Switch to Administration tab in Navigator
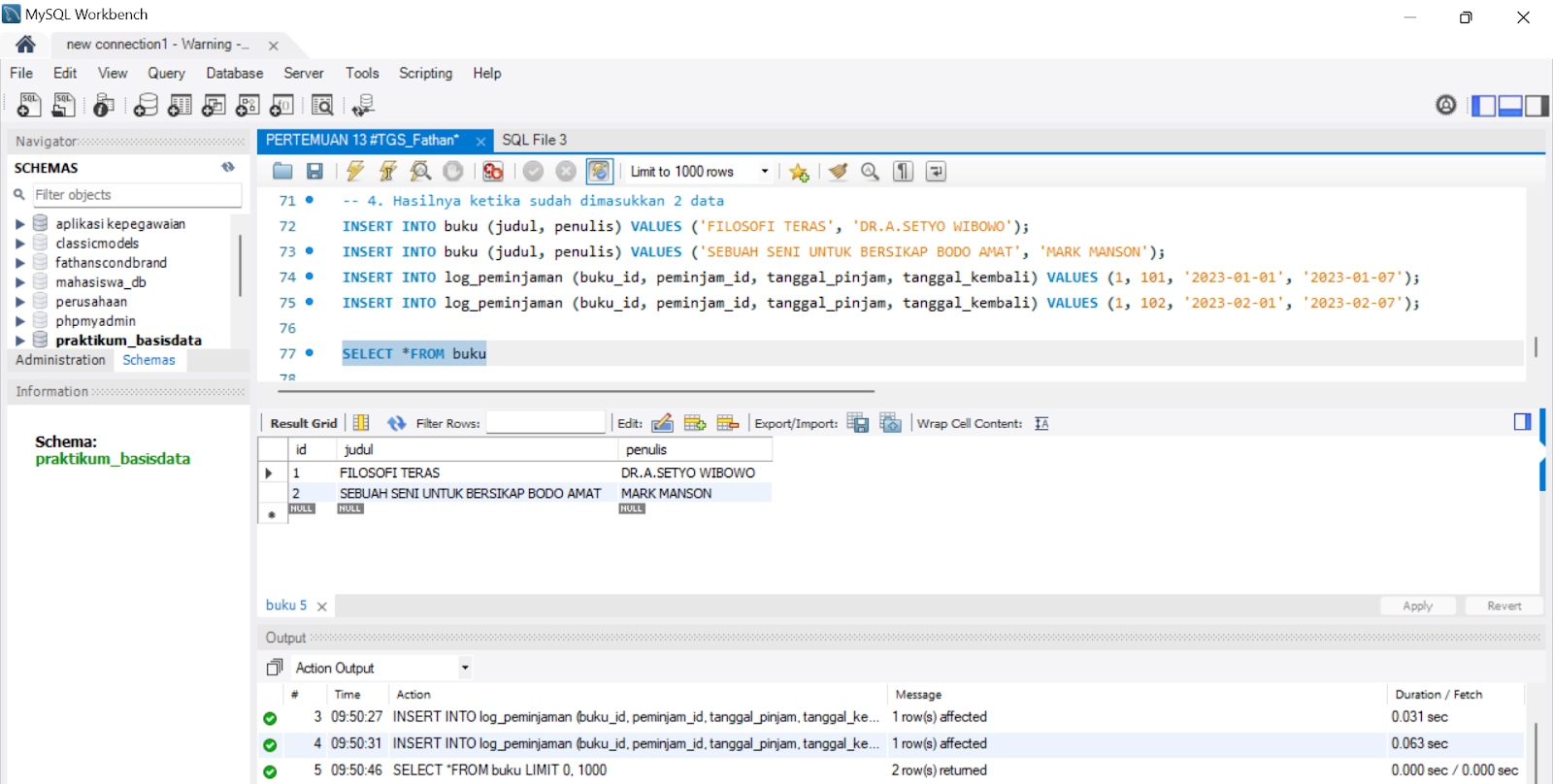The image size is (1553, 784). coord(60,360)
